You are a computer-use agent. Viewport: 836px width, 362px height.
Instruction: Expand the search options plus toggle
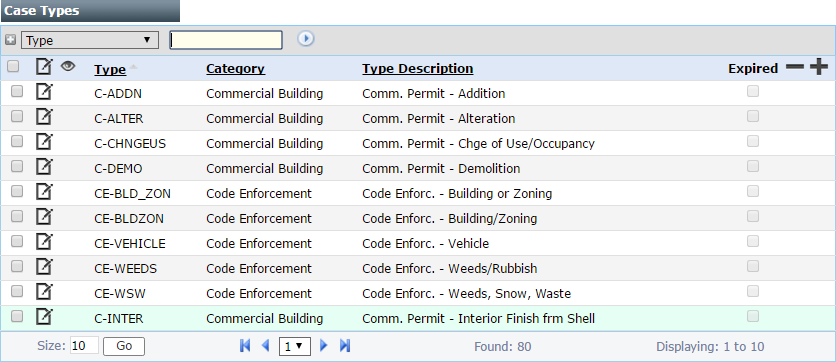[10, 40]
